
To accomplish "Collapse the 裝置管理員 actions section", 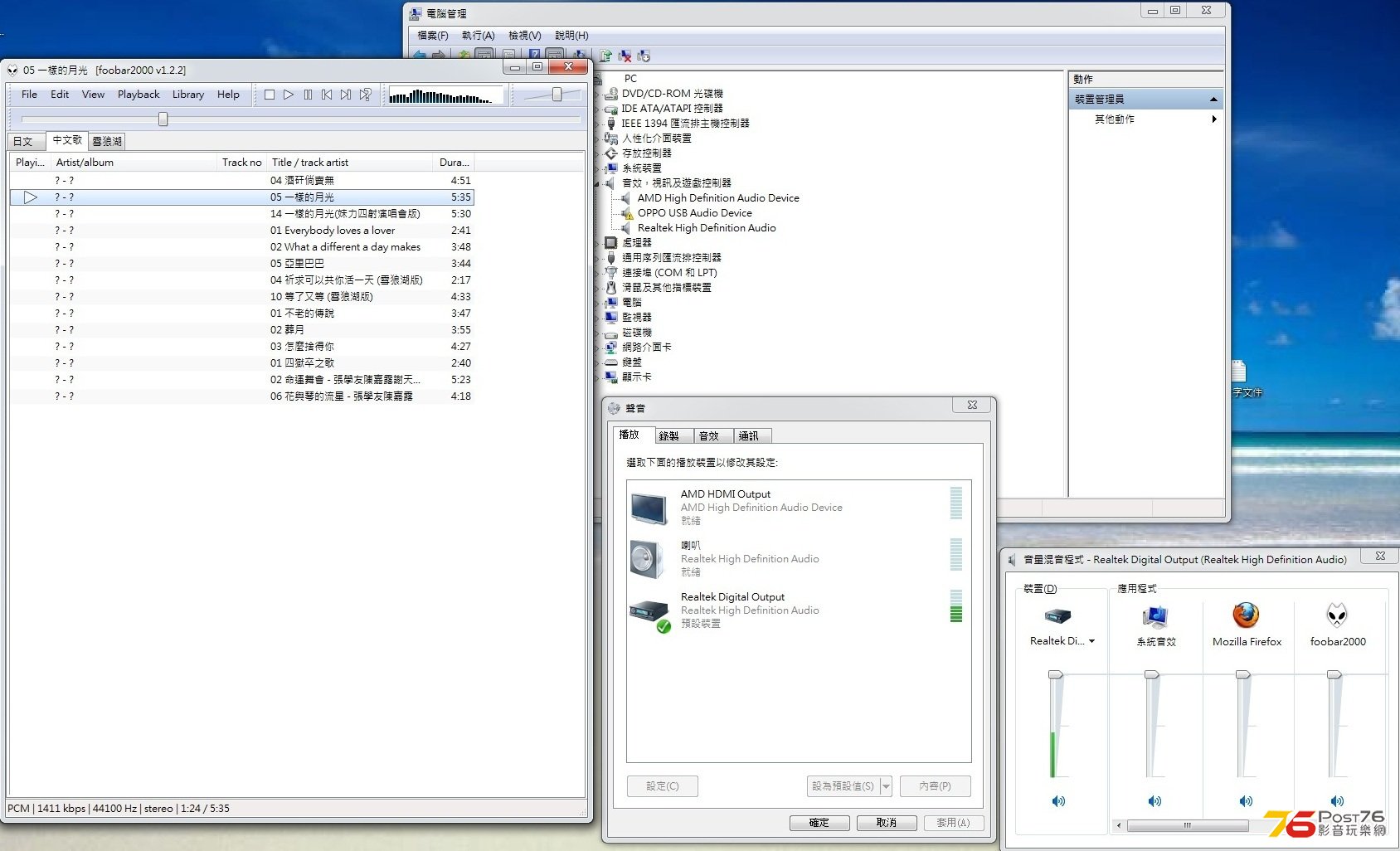I will point(1213,100).
